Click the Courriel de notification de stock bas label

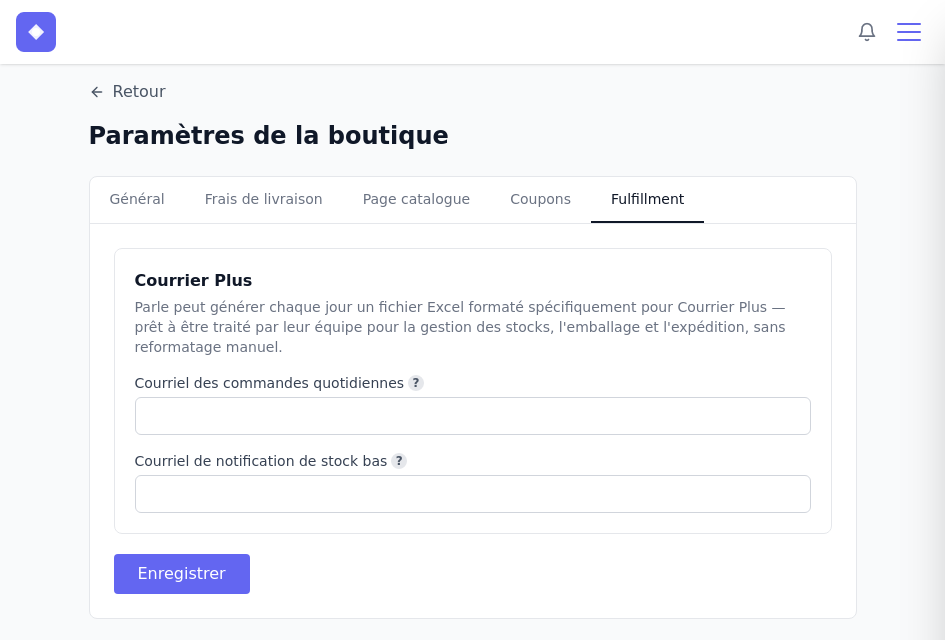point(260,461)
